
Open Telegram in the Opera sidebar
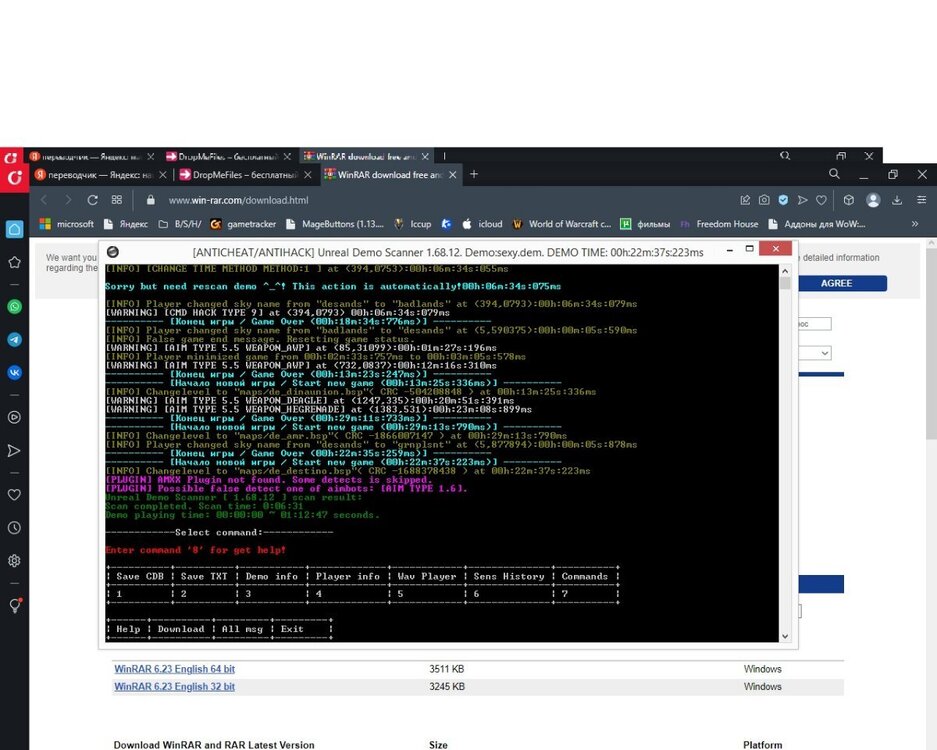coord(14,340)
